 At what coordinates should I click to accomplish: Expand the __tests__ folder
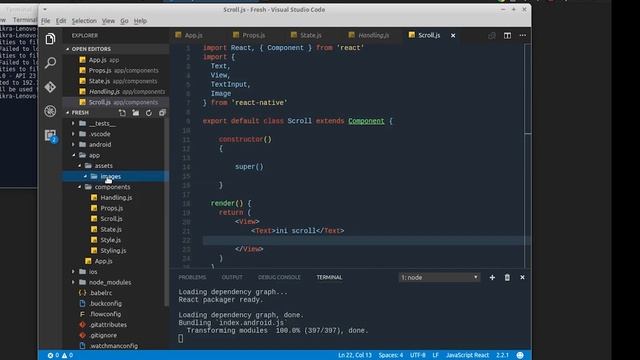[x=102, y=123]
